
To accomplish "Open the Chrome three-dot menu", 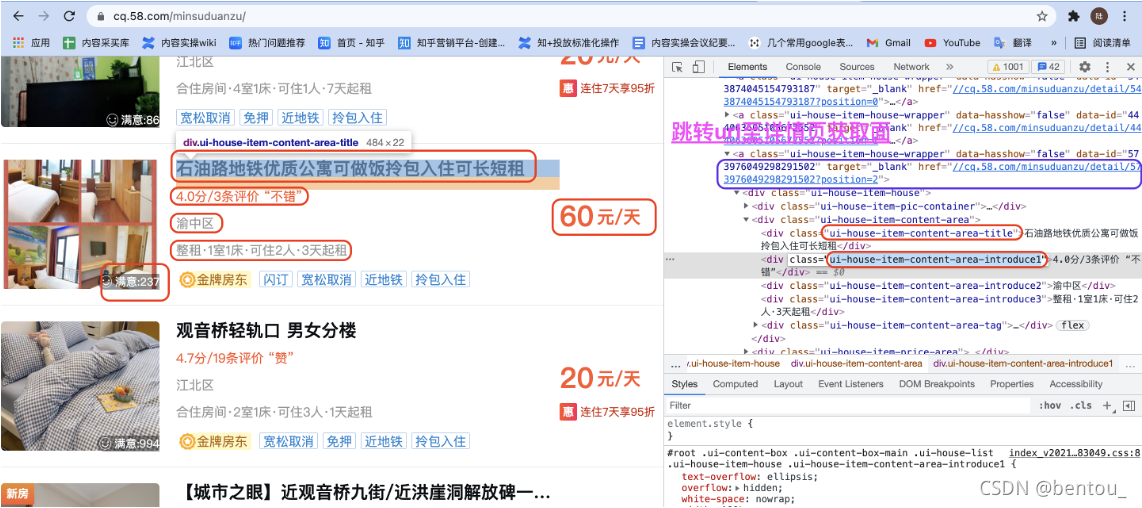I will [x=1125, y=15].
